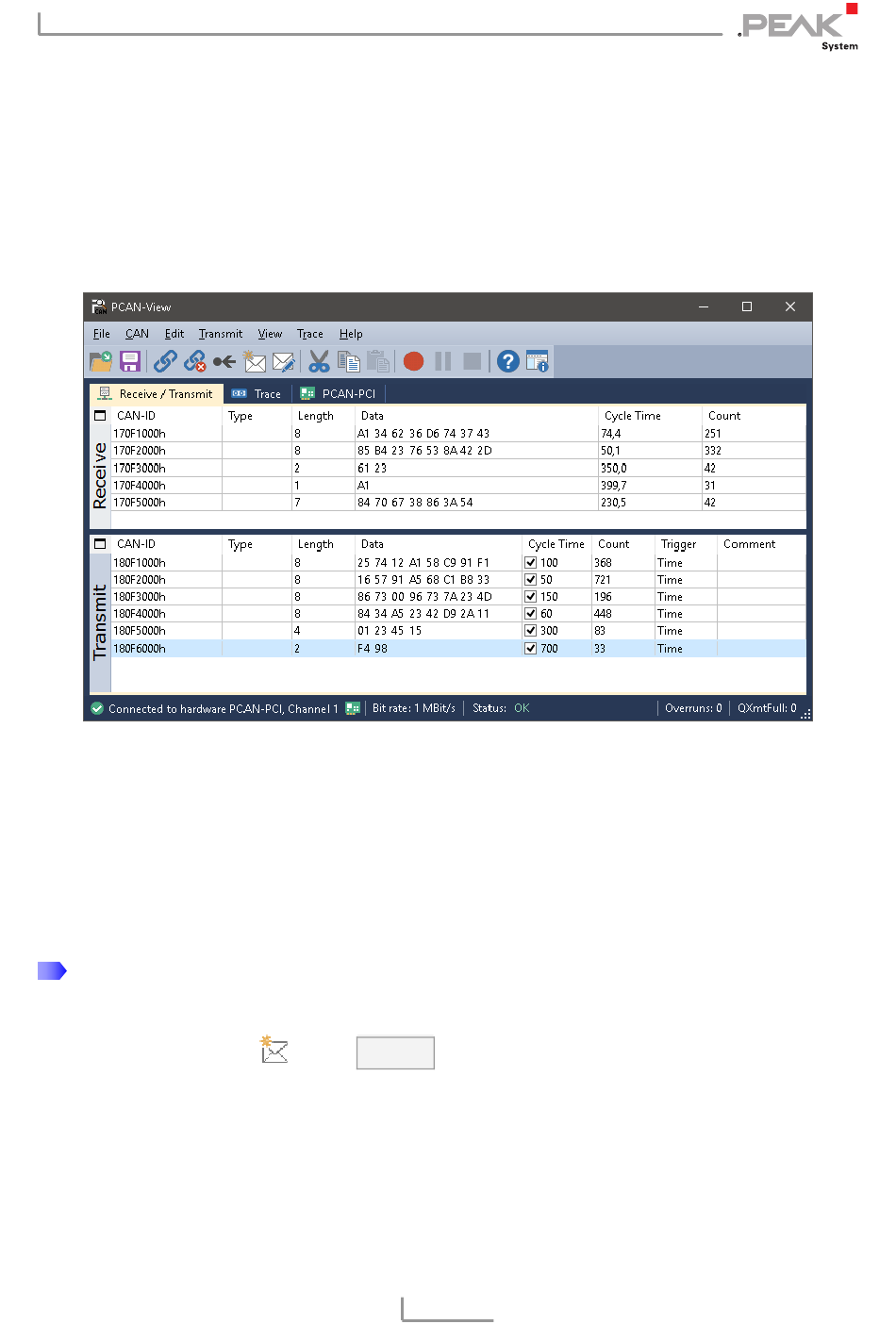Select transmit message 180F1000h
Screen dimensions: 896x1341
click(458, 563)
